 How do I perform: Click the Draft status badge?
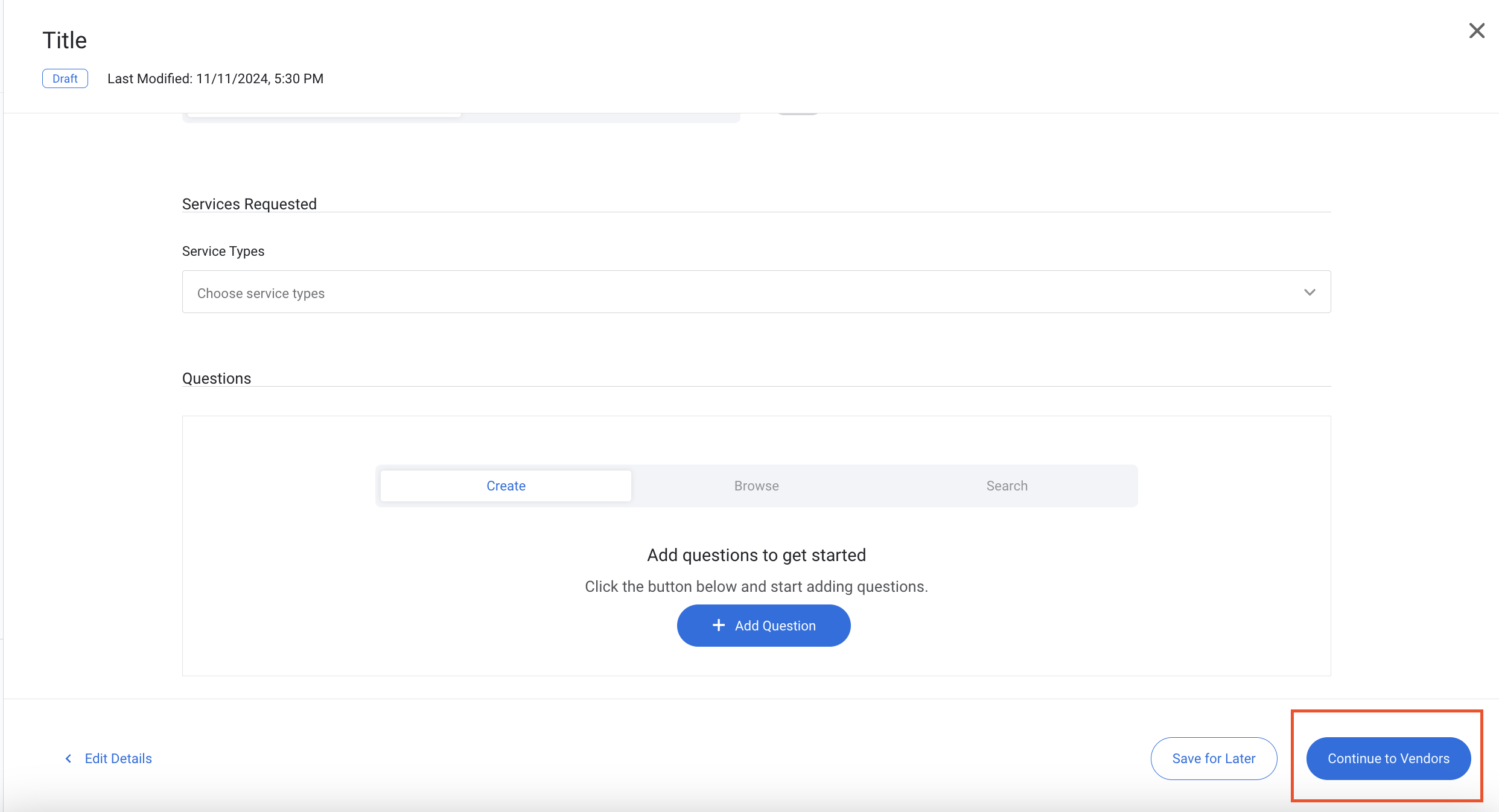coord(65,78)
